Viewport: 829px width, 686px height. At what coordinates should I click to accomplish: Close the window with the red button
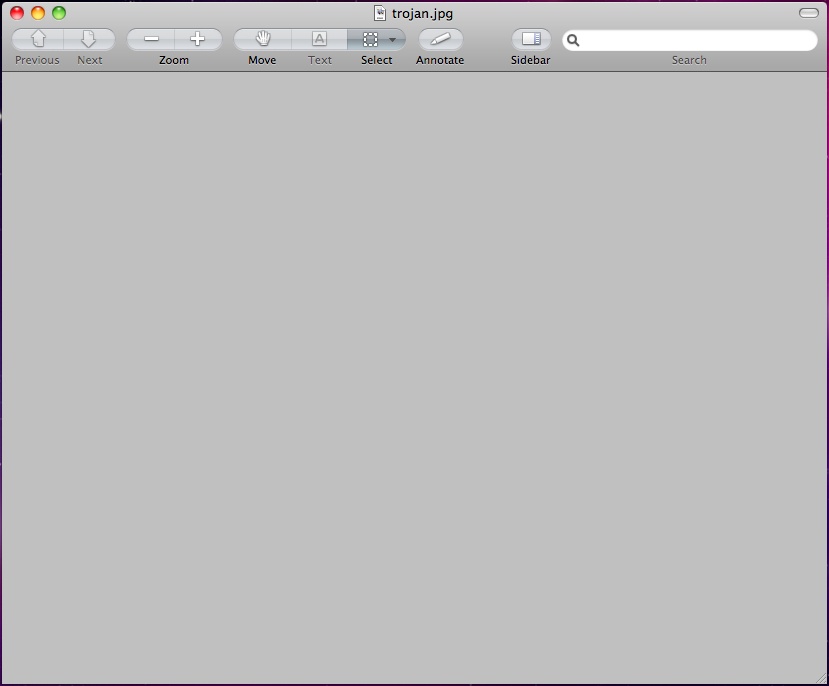click(17, 13)
